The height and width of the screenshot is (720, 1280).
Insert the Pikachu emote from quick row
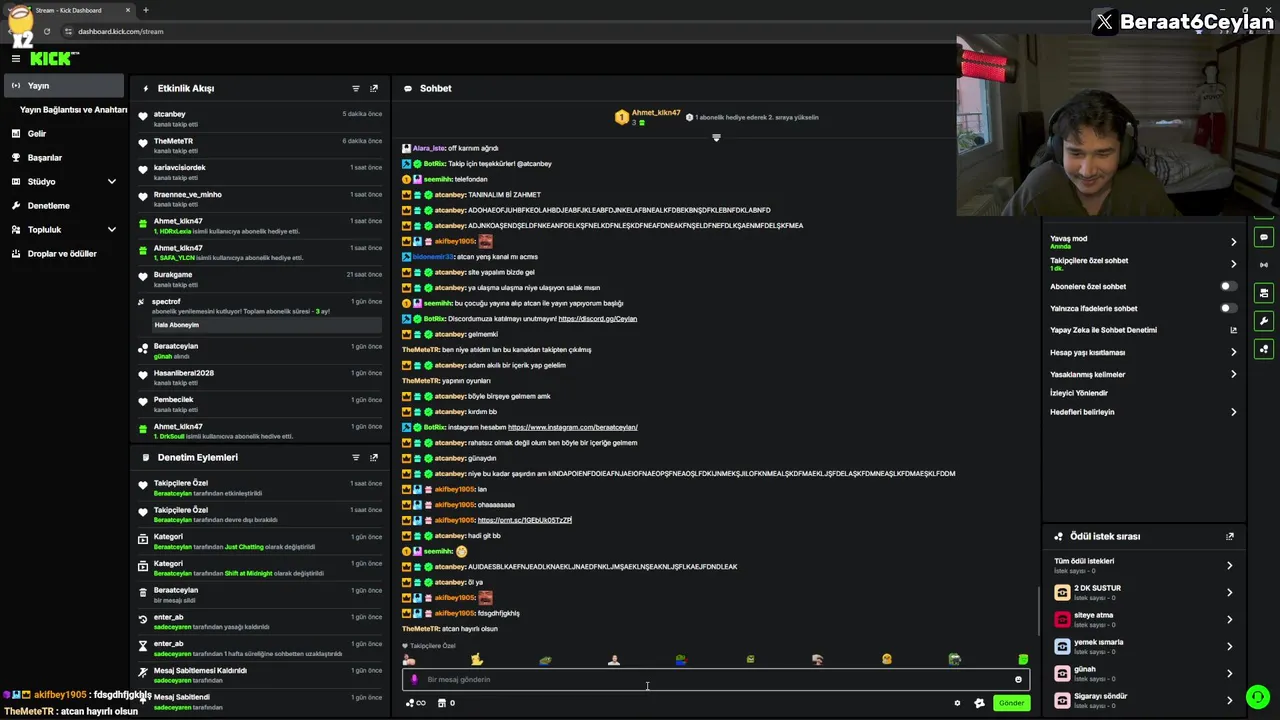point(477,659)
